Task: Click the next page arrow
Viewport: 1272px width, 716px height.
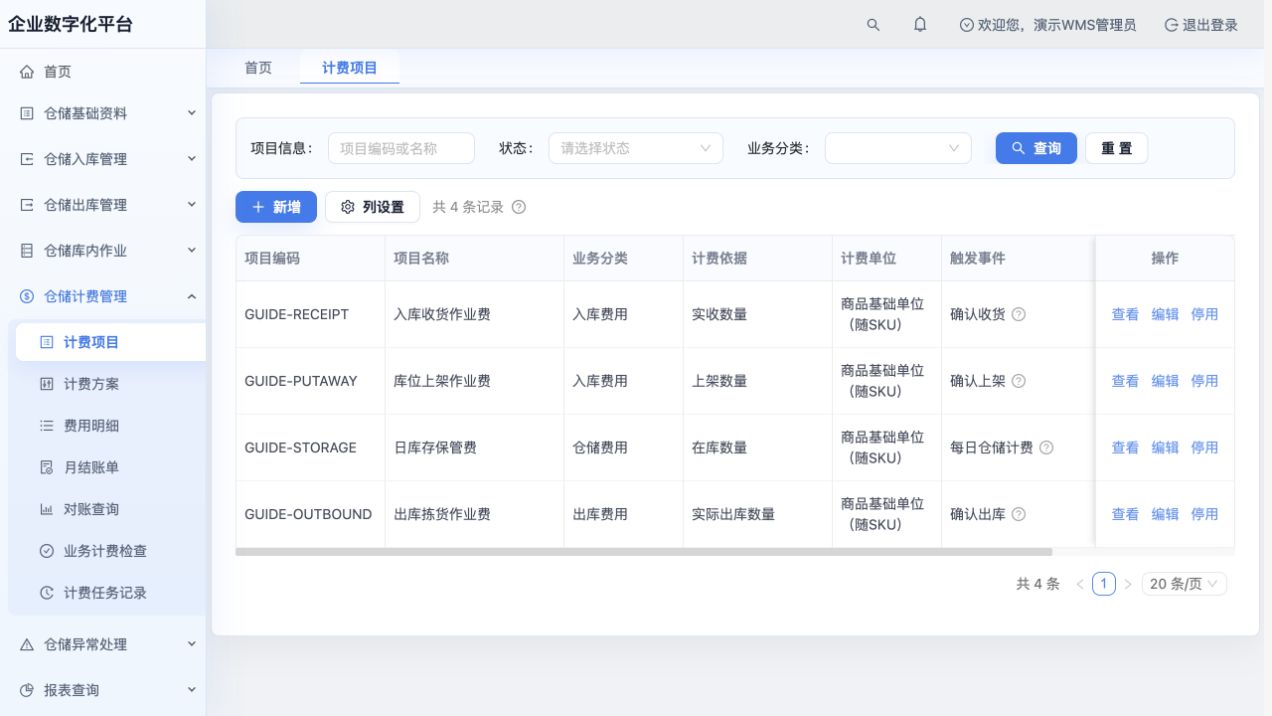Action: coord(1128,584)
